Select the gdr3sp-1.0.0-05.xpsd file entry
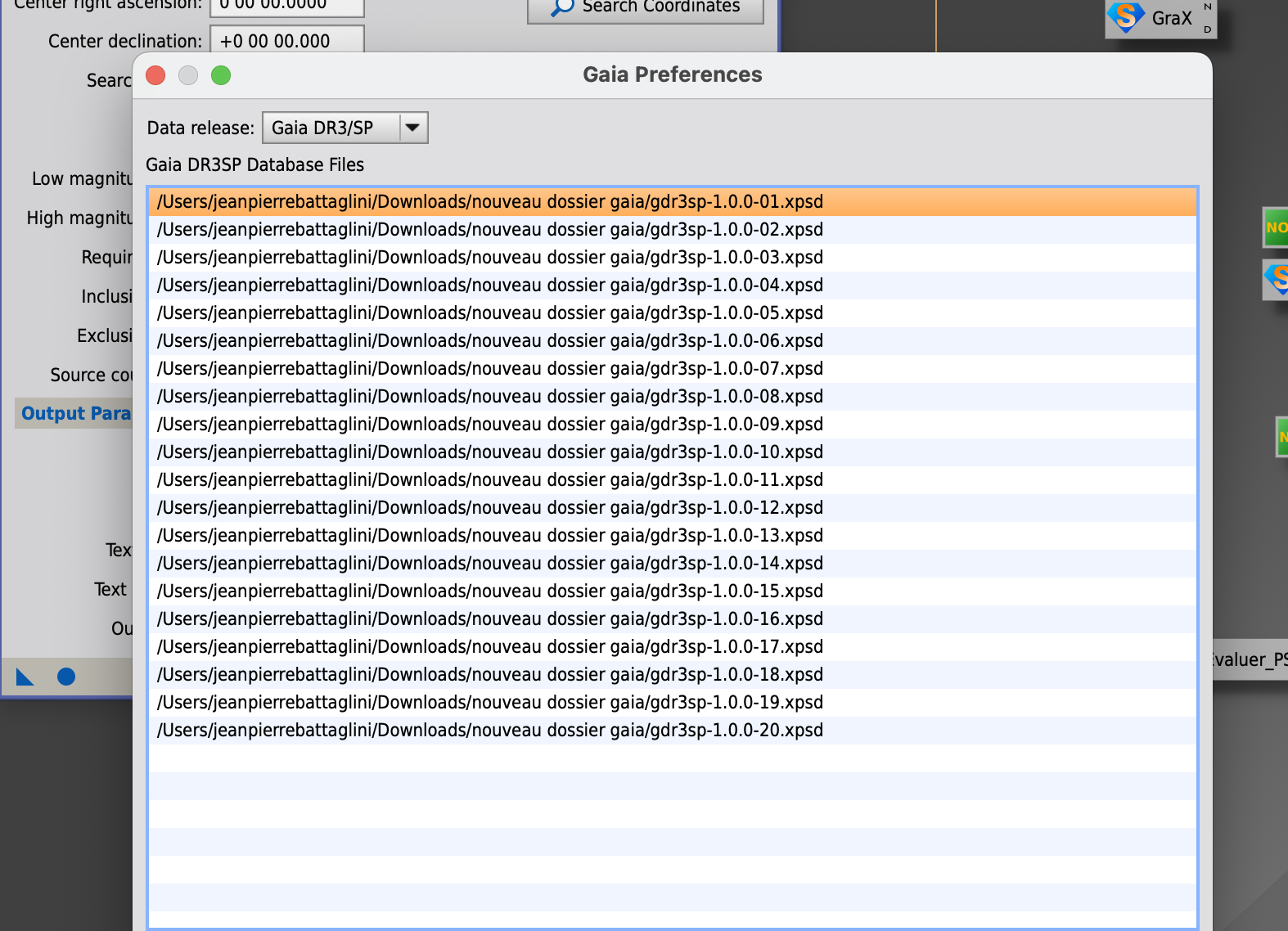The width and height of the screenshot is (1288, 931). (x=672, y=313)
